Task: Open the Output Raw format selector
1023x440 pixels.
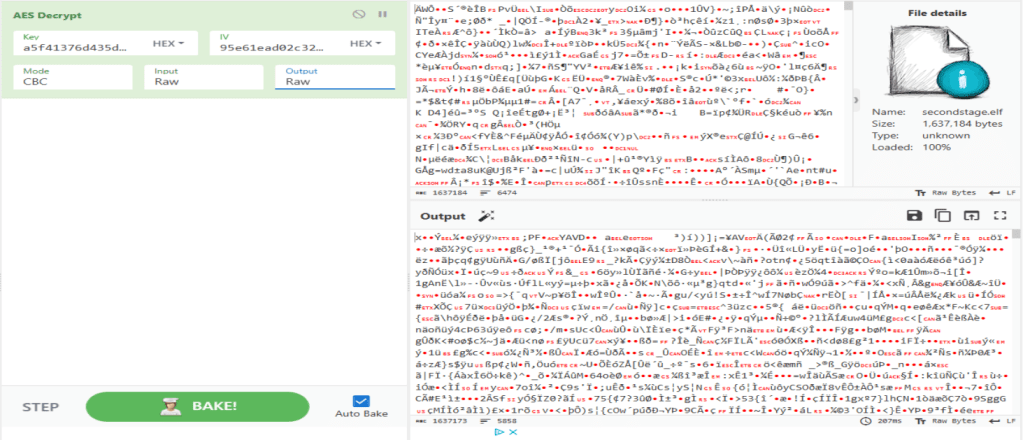Action: (335, 82)
